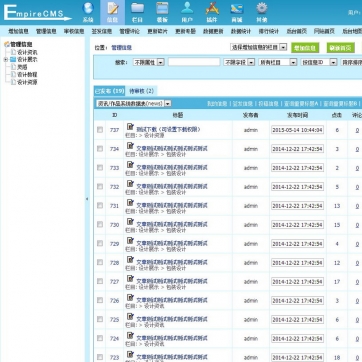Open the 管理信息 breadcrumb link
This screenshot has width=362, height=362.
[x=121, y=48]
